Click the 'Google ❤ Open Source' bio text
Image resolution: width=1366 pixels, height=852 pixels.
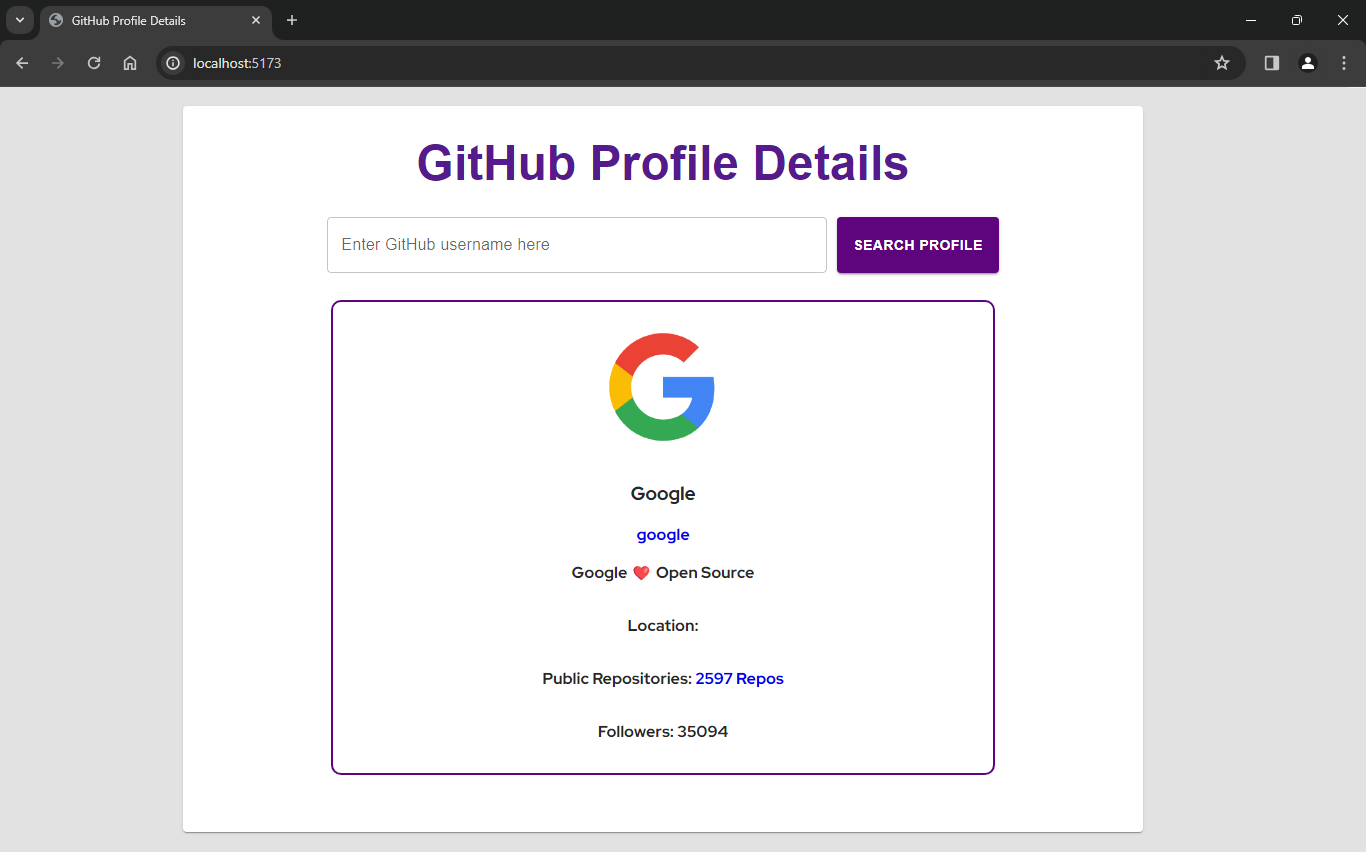[663, 573]
